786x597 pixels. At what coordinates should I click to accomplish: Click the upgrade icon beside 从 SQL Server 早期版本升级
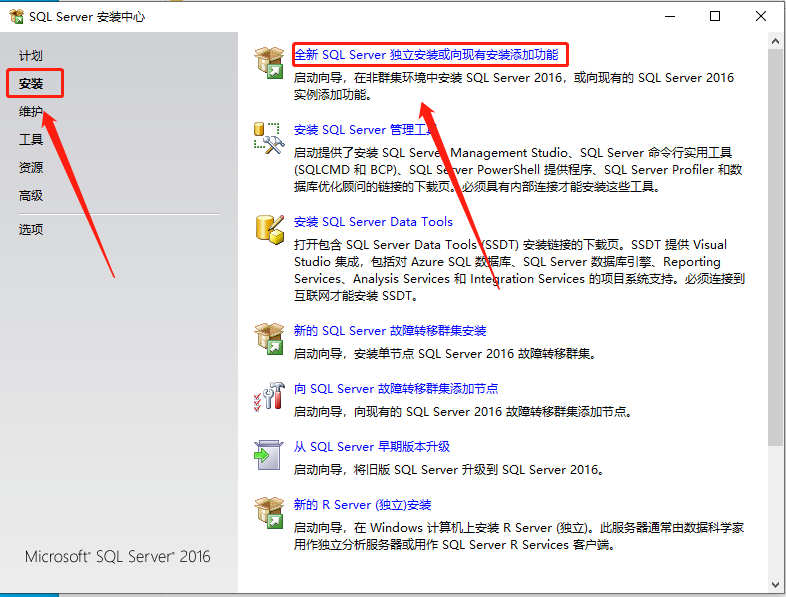(x=268, y=455)
